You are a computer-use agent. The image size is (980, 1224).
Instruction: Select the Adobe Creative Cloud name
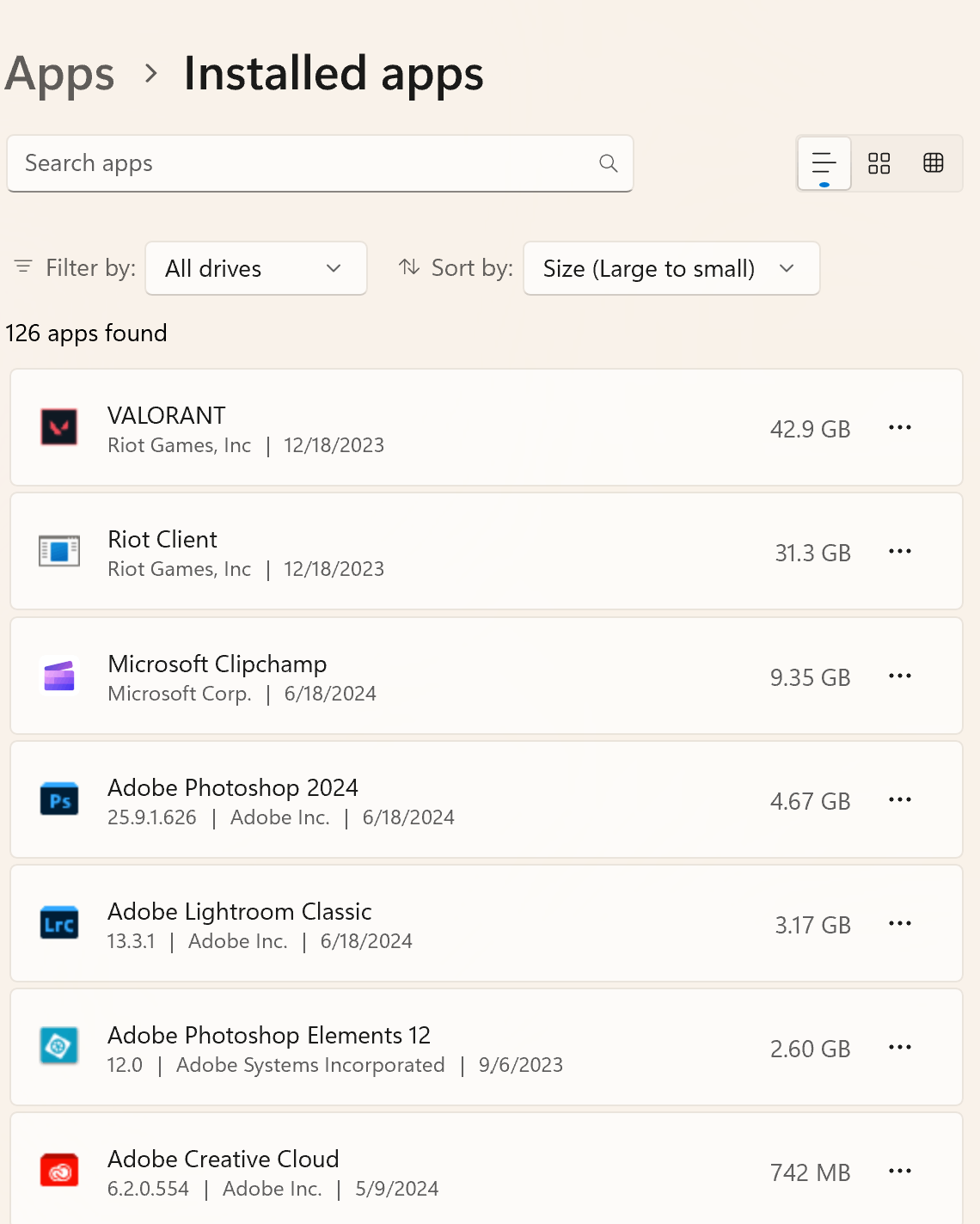(x=224, y=1159)
